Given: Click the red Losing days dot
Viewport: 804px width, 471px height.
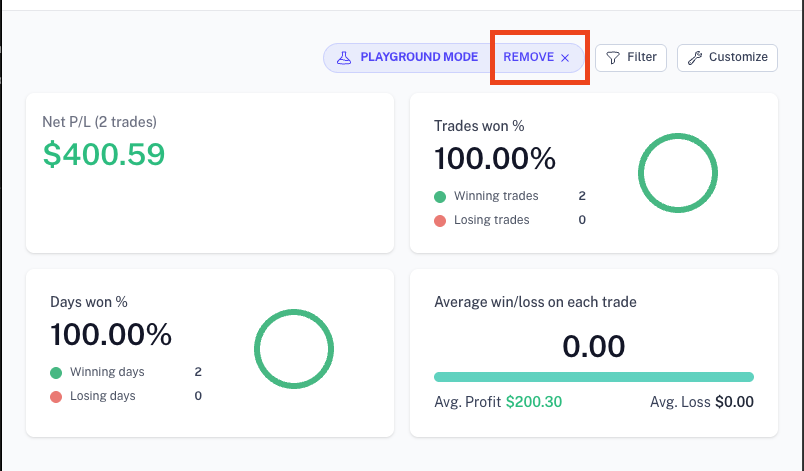Looking at the screenshot, I should point(56,397).
